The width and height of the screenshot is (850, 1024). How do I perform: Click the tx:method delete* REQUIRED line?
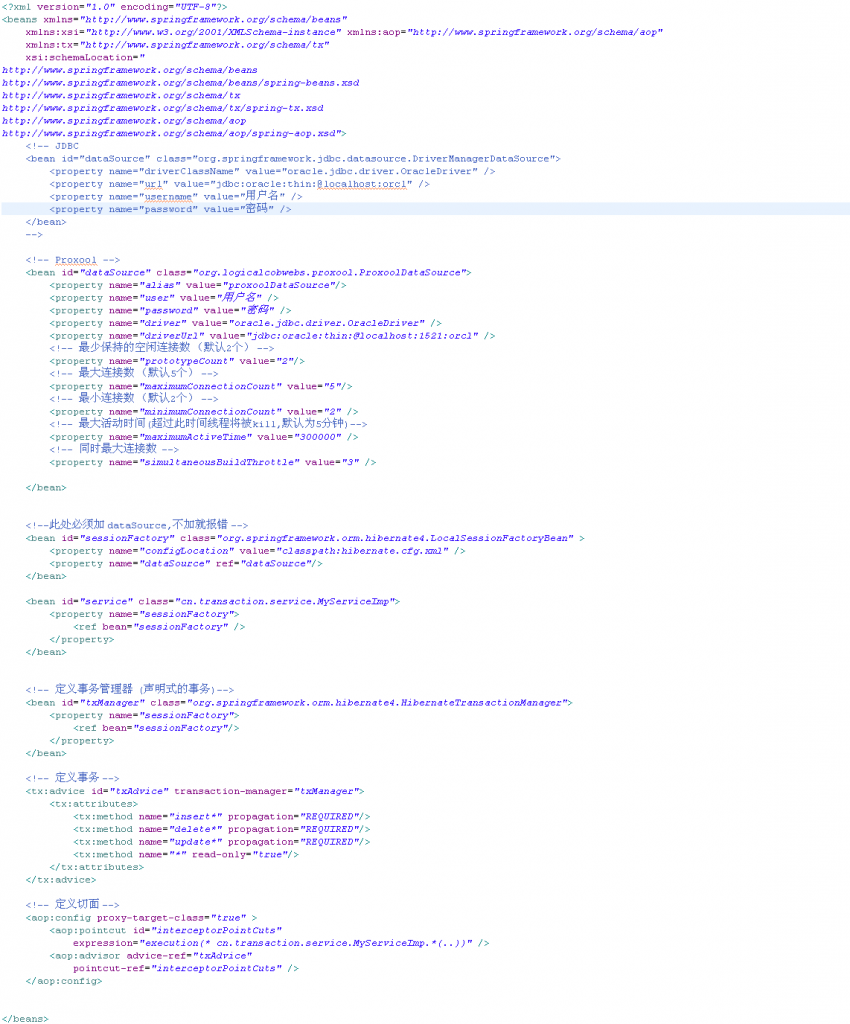pos(222,829)
